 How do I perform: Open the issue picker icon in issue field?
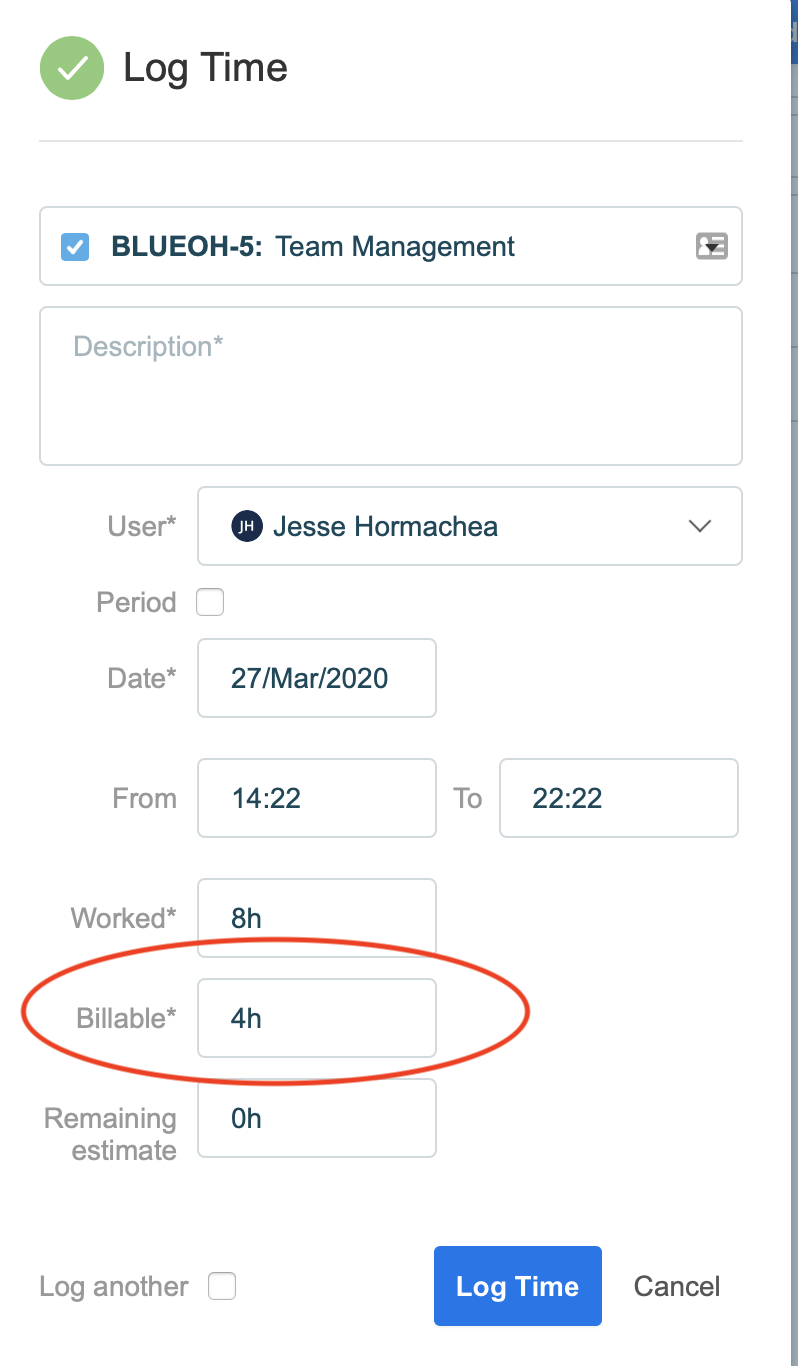[711, 246]
